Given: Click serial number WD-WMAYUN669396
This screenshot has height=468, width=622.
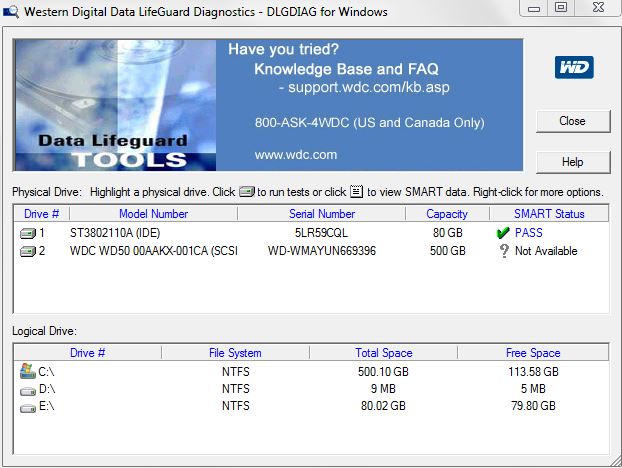Looking at the screenshot, I should pyautogui.click(x=322, y=251).
